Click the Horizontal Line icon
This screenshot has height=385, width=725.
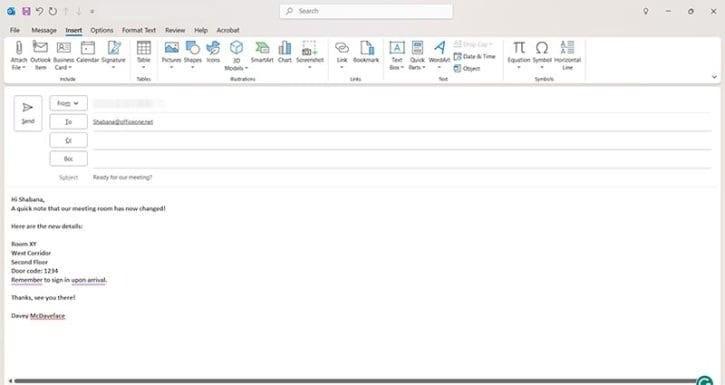coord(567,55)
